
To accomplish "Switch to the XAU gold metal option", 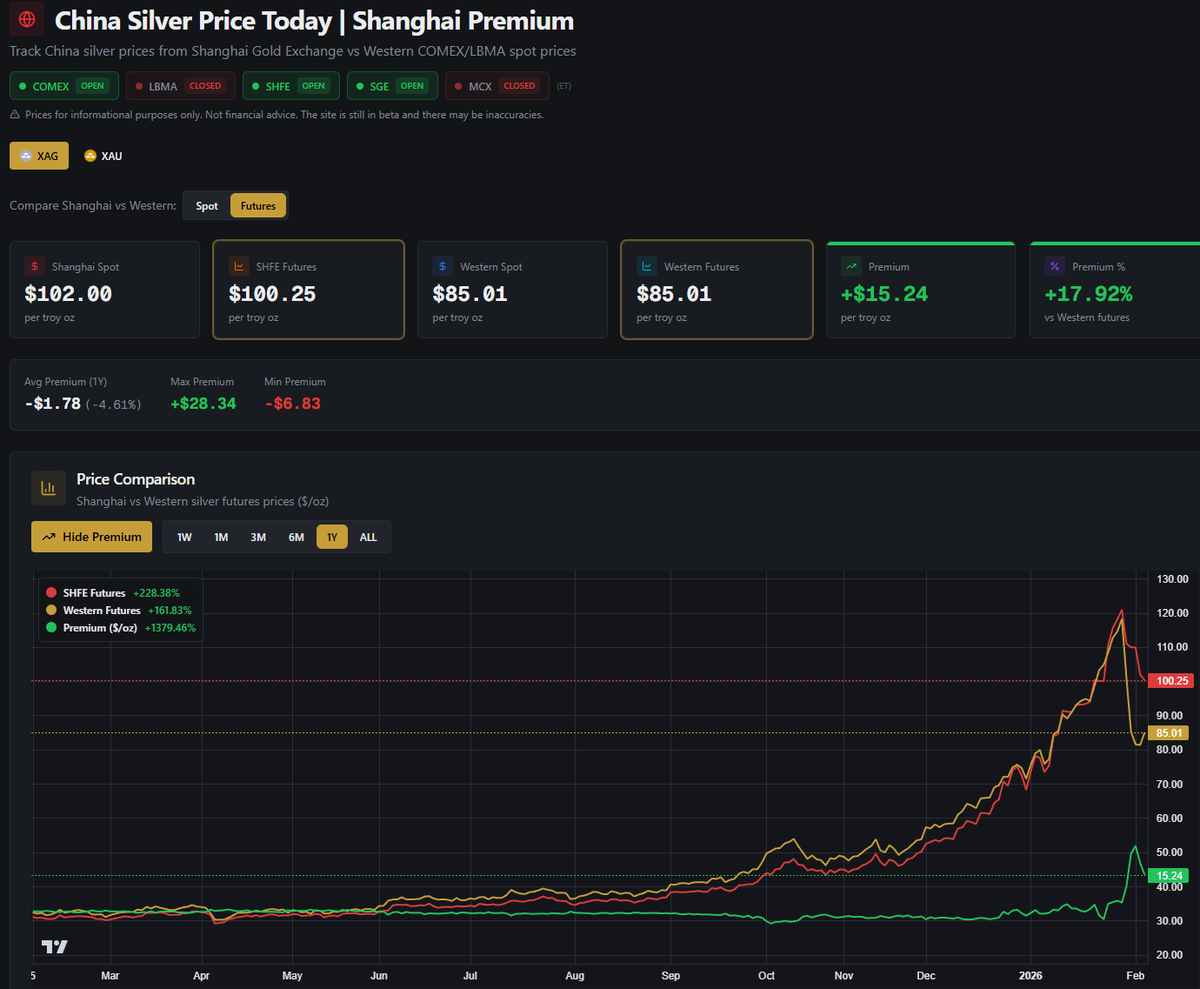I will coord(104,156).
